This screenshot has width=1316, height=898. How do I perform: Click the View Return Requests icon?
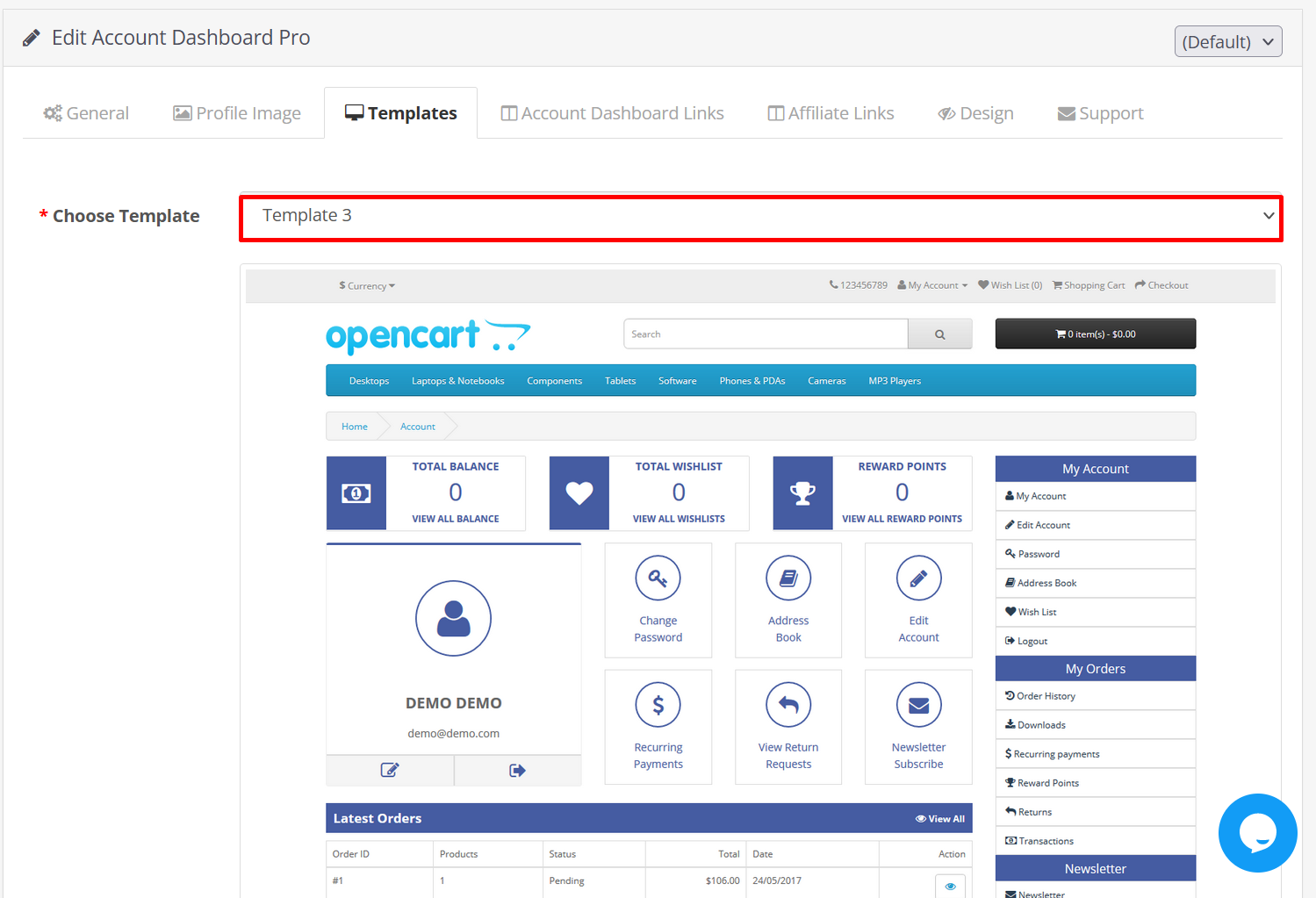(788, 705)
